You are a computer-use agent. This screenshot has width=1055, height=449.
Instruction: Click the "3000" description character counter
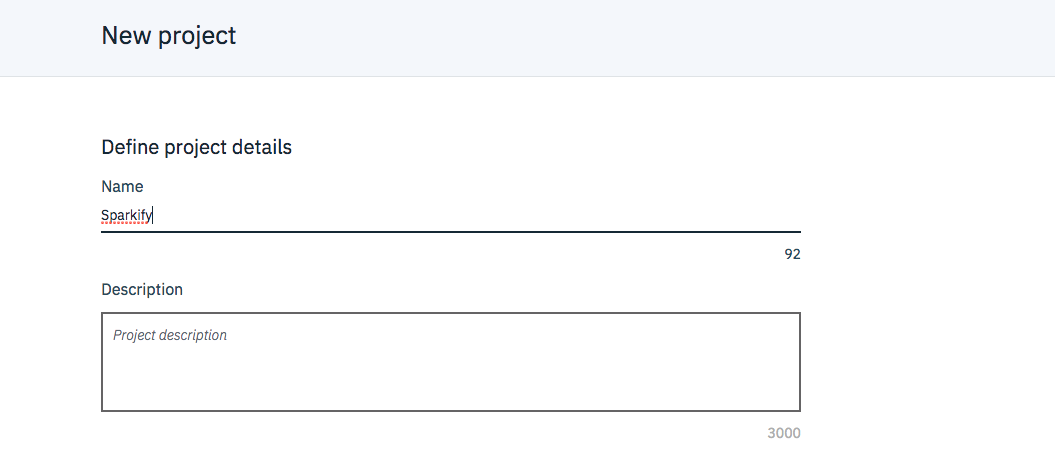click(784, 433)
